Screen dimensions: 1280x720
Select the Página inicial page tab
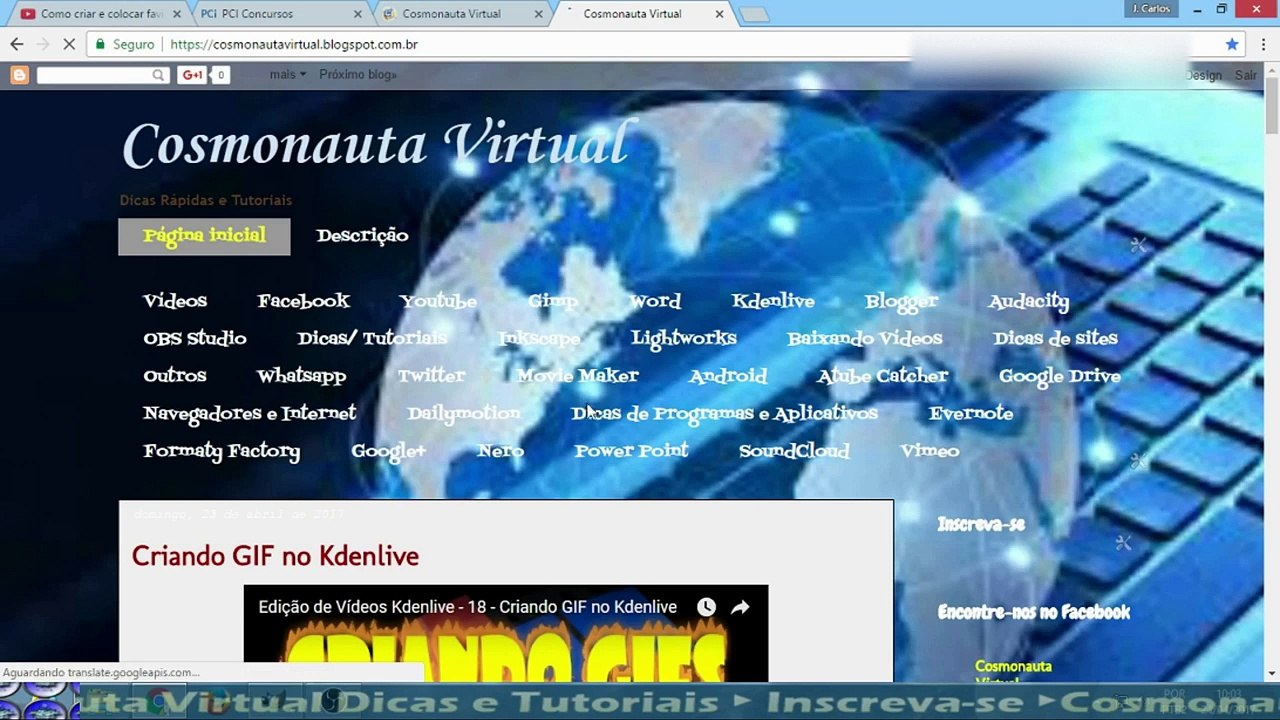point(204,236)
